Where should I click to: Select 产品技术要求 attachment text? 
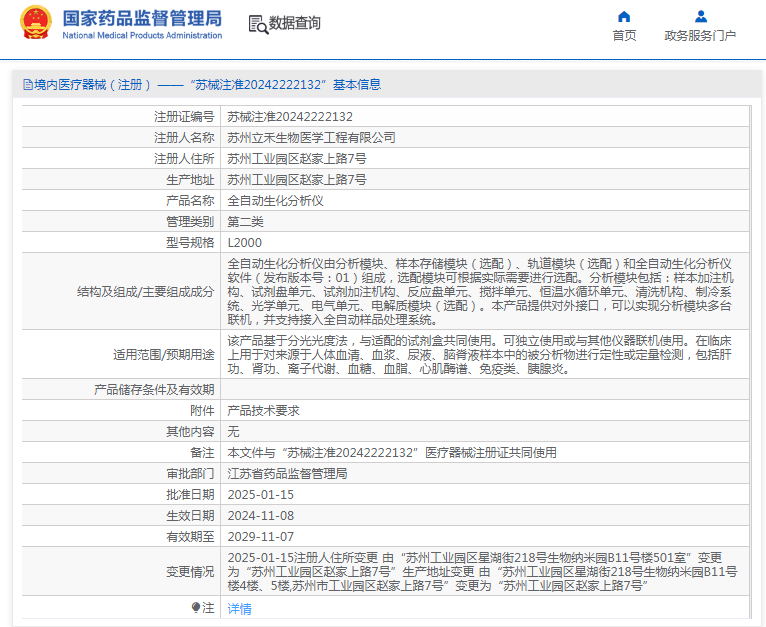point(263,411)
